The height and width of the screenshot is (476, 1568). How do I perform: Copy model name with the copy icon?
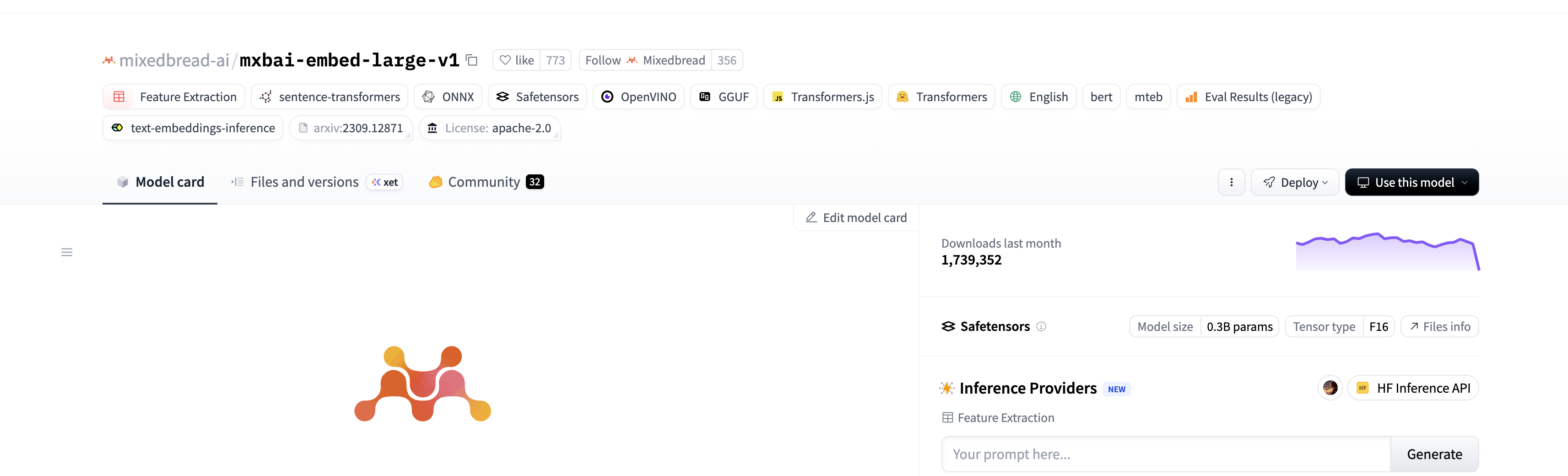click(472, 60)
